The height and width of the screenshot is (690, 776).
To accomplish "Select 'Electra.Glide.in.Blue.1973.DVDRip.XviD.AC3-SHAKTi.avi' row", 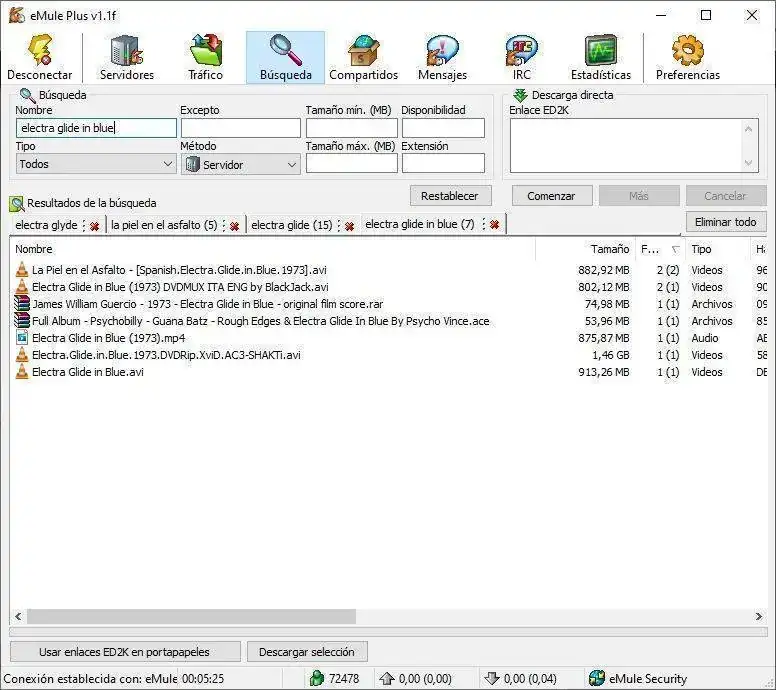I will click(x=388, y=355).
